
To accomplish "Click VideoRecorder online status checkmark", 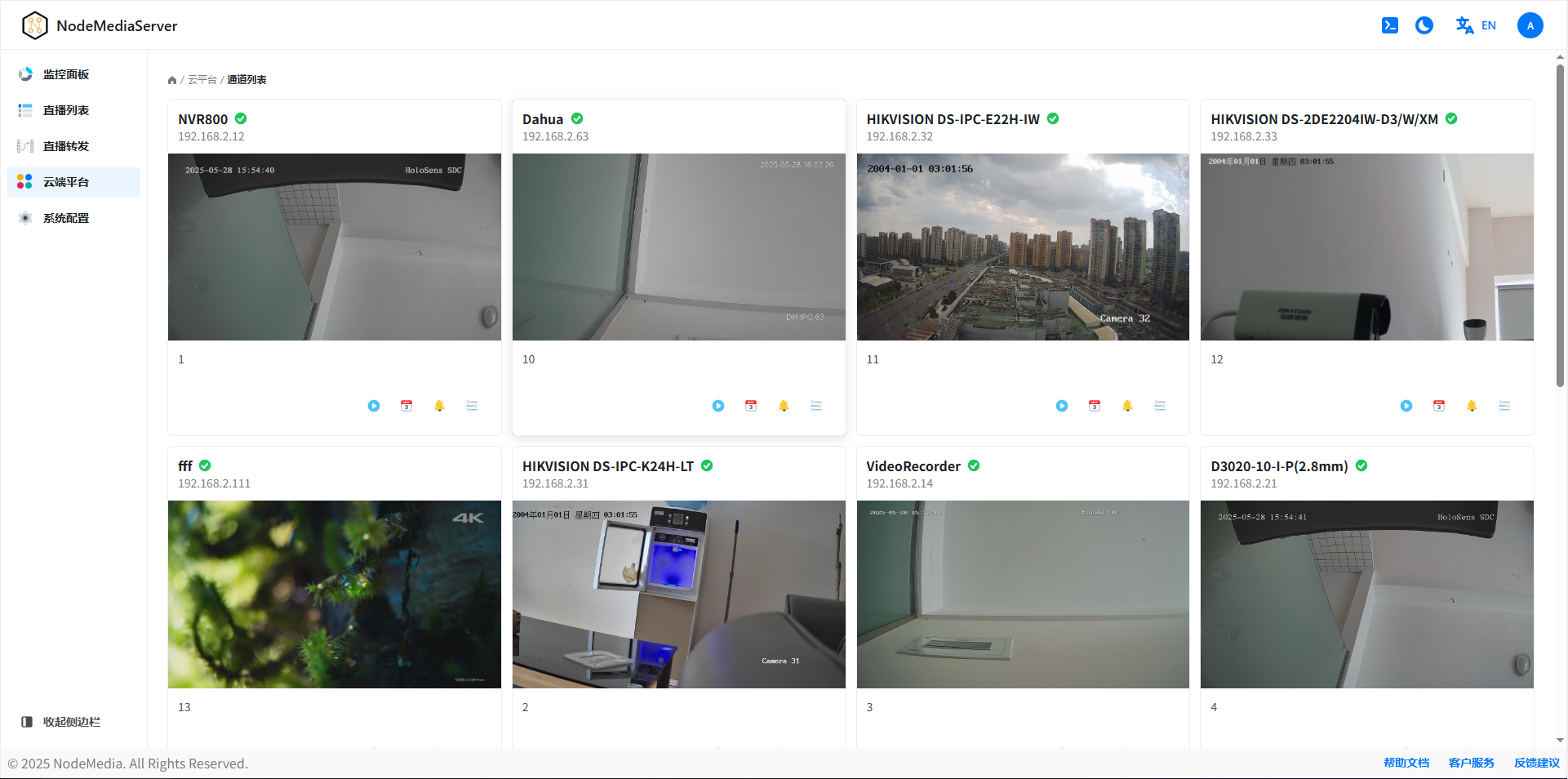I will tap(974, 465).
